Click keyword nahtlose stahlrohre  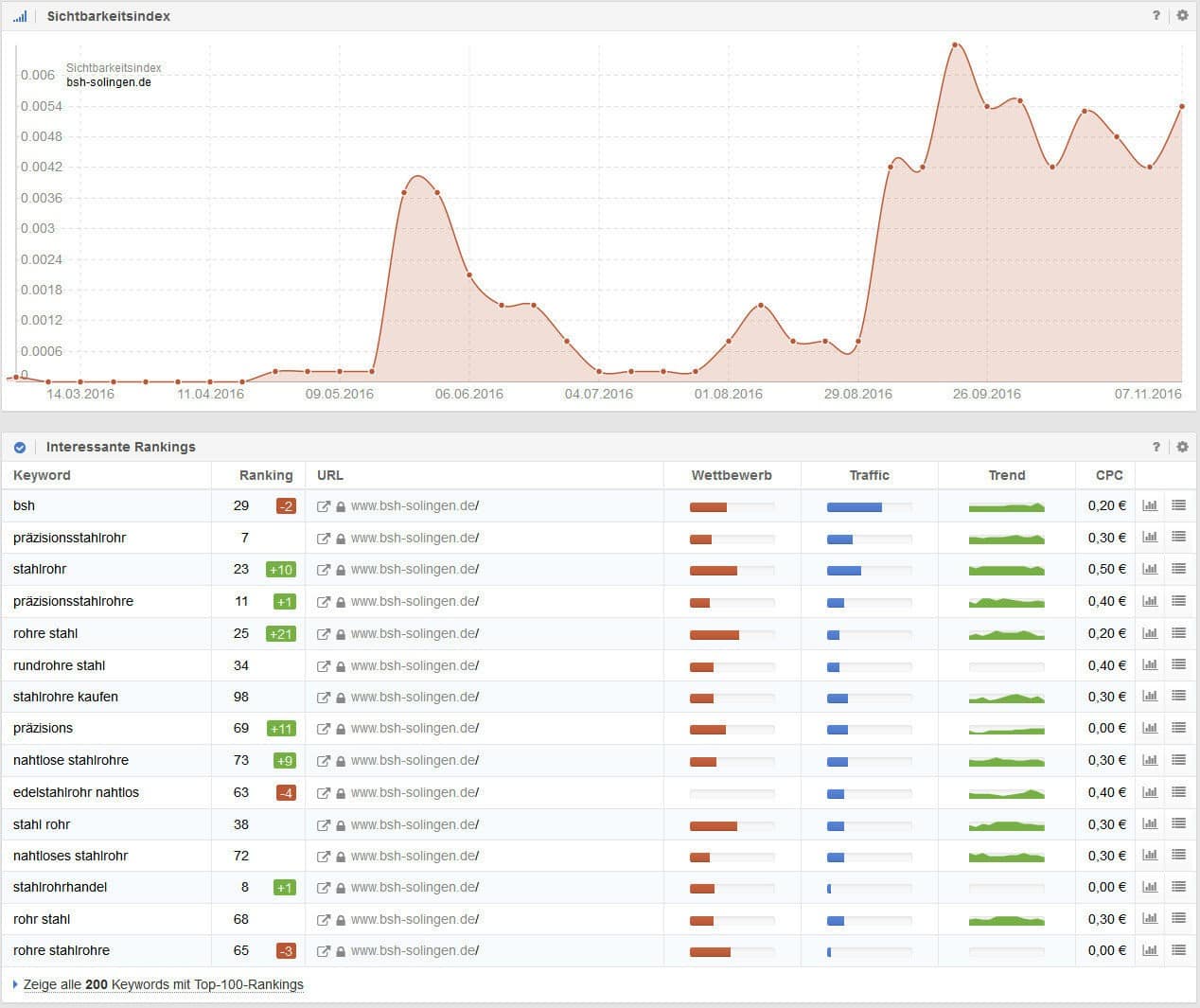(x=71, y=760)
